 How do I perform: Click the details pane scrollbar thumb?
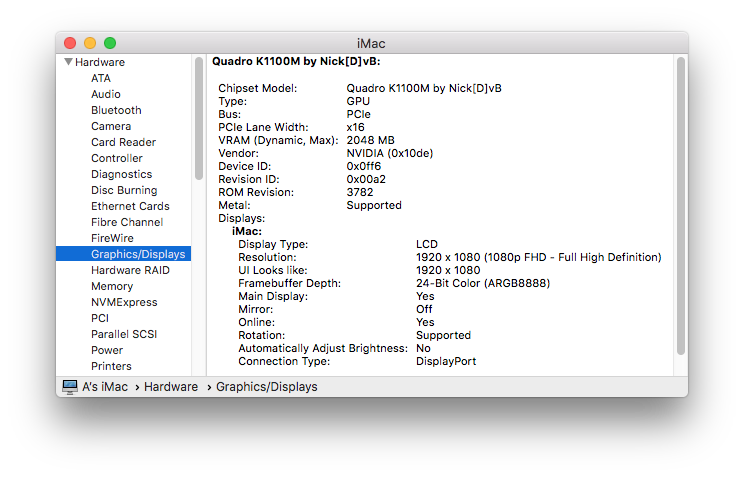click(x=681, y=206)
